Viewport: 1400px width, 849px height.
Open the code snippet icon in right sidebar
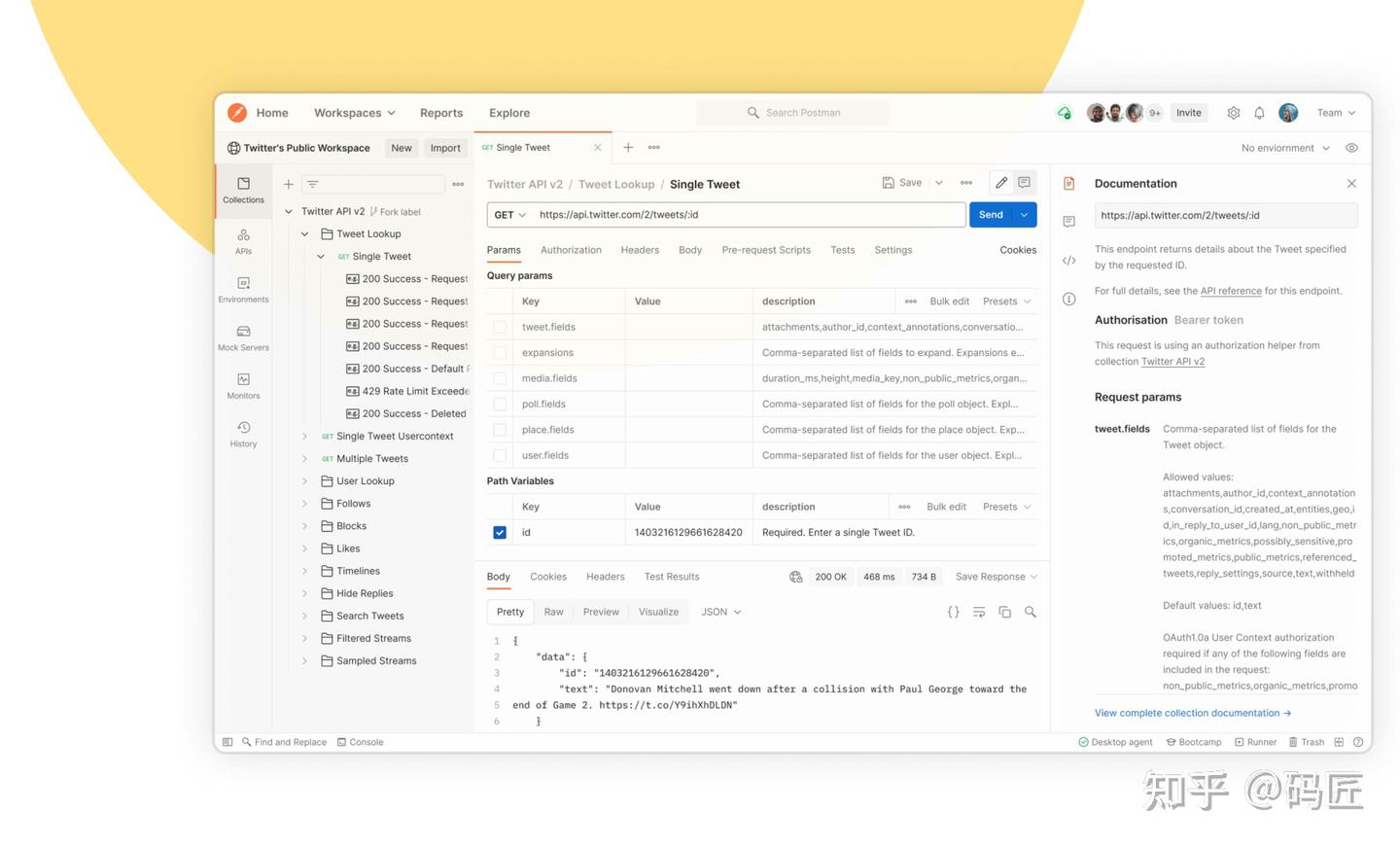click(x=1069, y=261)
